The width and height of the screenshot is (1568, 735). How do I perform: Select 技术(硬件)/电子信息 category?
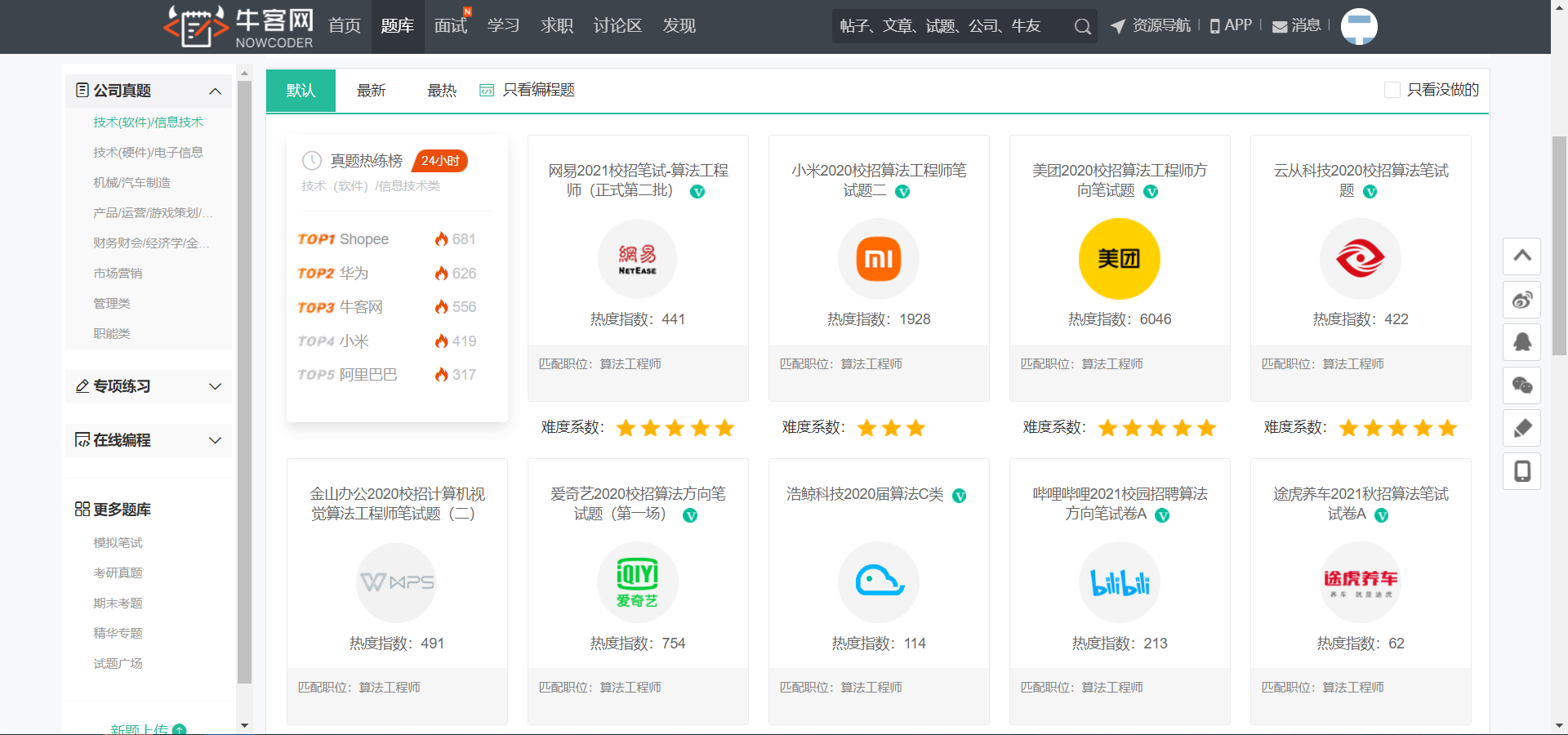click(148, 153)
